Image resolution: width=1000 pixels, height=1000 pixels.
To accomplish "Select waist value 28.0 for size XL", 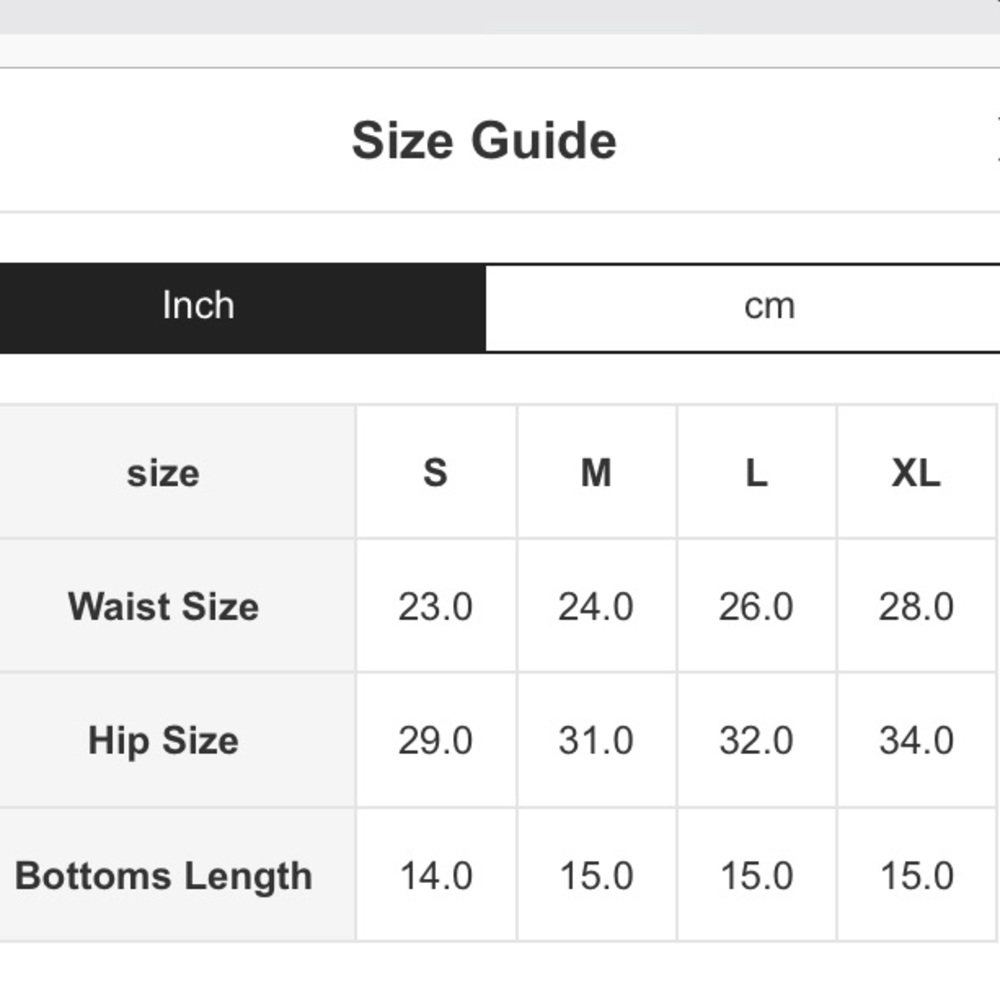I will pos(916,606).
